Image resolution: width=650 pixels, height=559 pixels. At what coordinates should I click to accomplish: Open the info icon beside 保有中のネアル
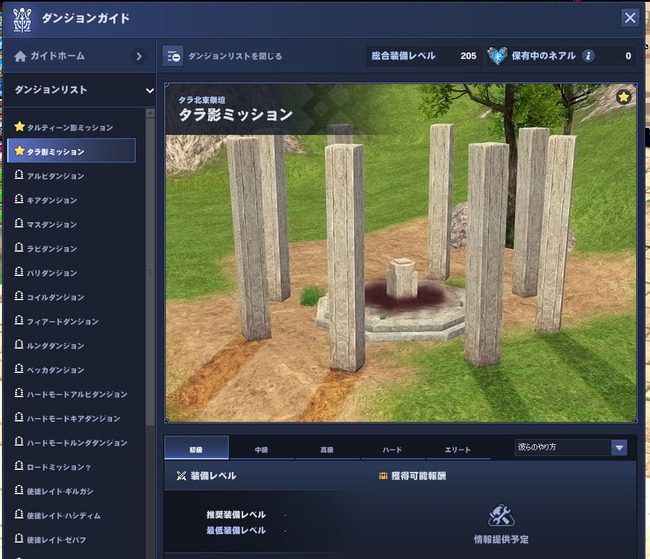coord(588,56)
